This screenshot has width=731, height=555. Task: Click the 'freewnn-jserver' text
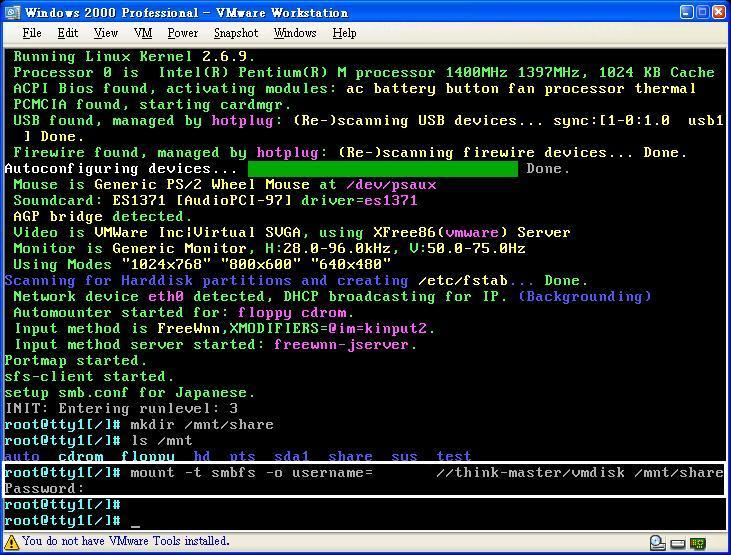coord(343,345)
